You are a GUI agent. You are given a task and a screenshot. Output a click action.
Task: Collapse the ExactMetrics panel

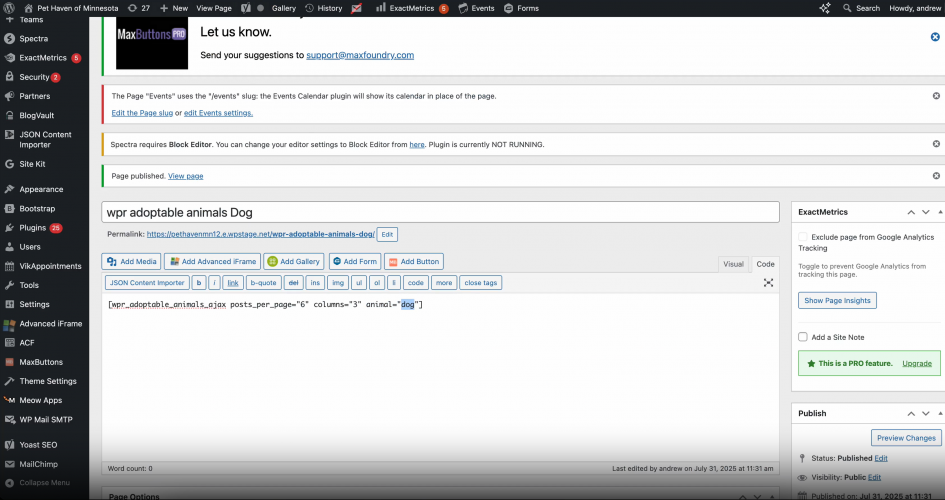tap(940, 212)
